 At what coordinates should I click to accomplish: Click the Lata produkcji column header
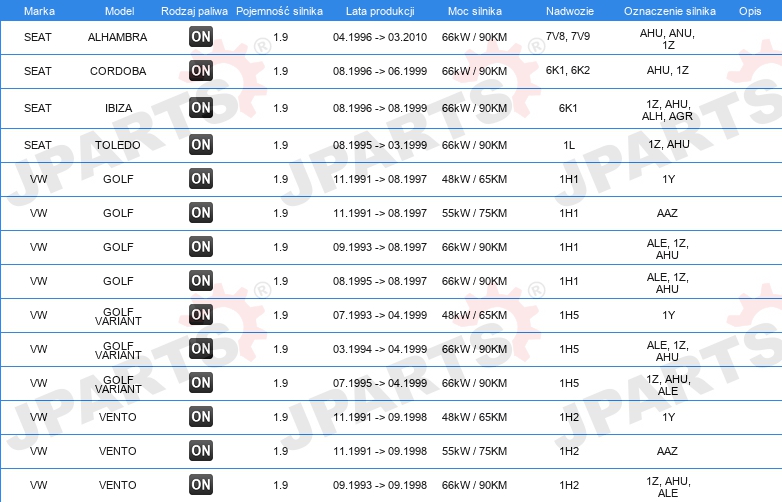click(x=380, y=11)
